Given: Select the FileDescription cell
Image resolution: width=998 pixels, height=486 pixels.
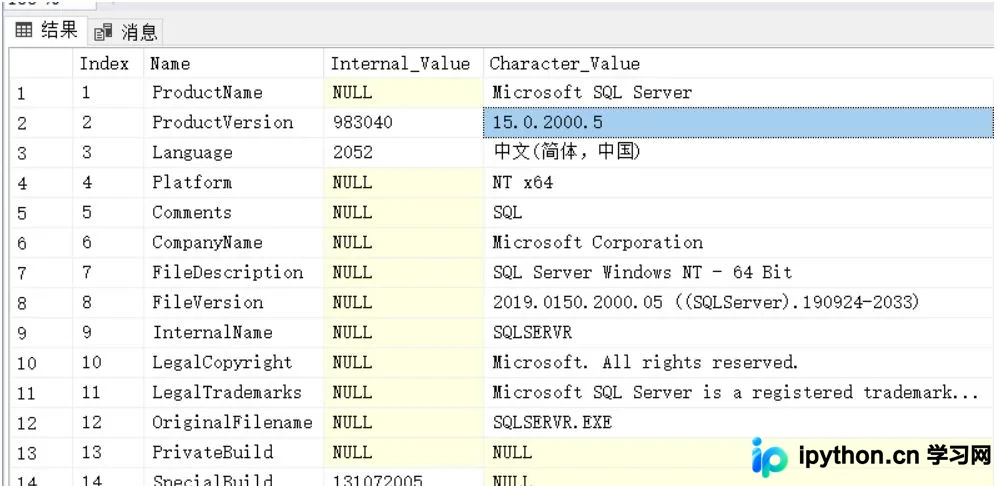Looking at the screenshot, I should (234, 272).
